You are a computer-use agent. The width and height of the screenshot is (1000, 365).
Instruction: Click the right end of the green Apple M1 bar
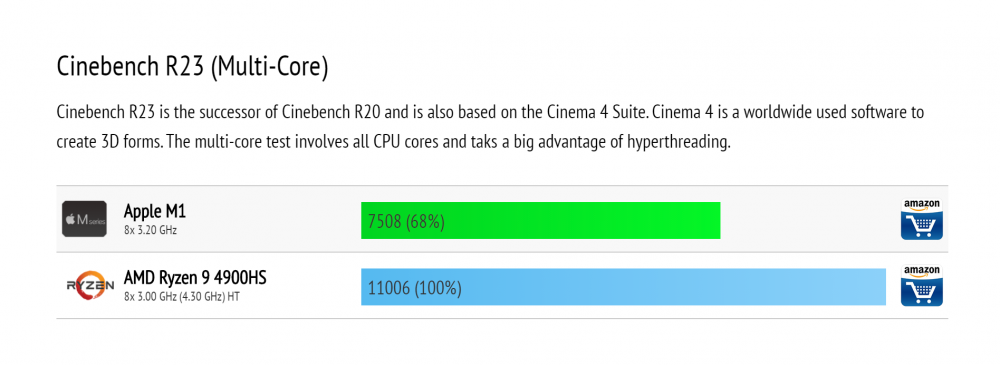pos(716,221)
